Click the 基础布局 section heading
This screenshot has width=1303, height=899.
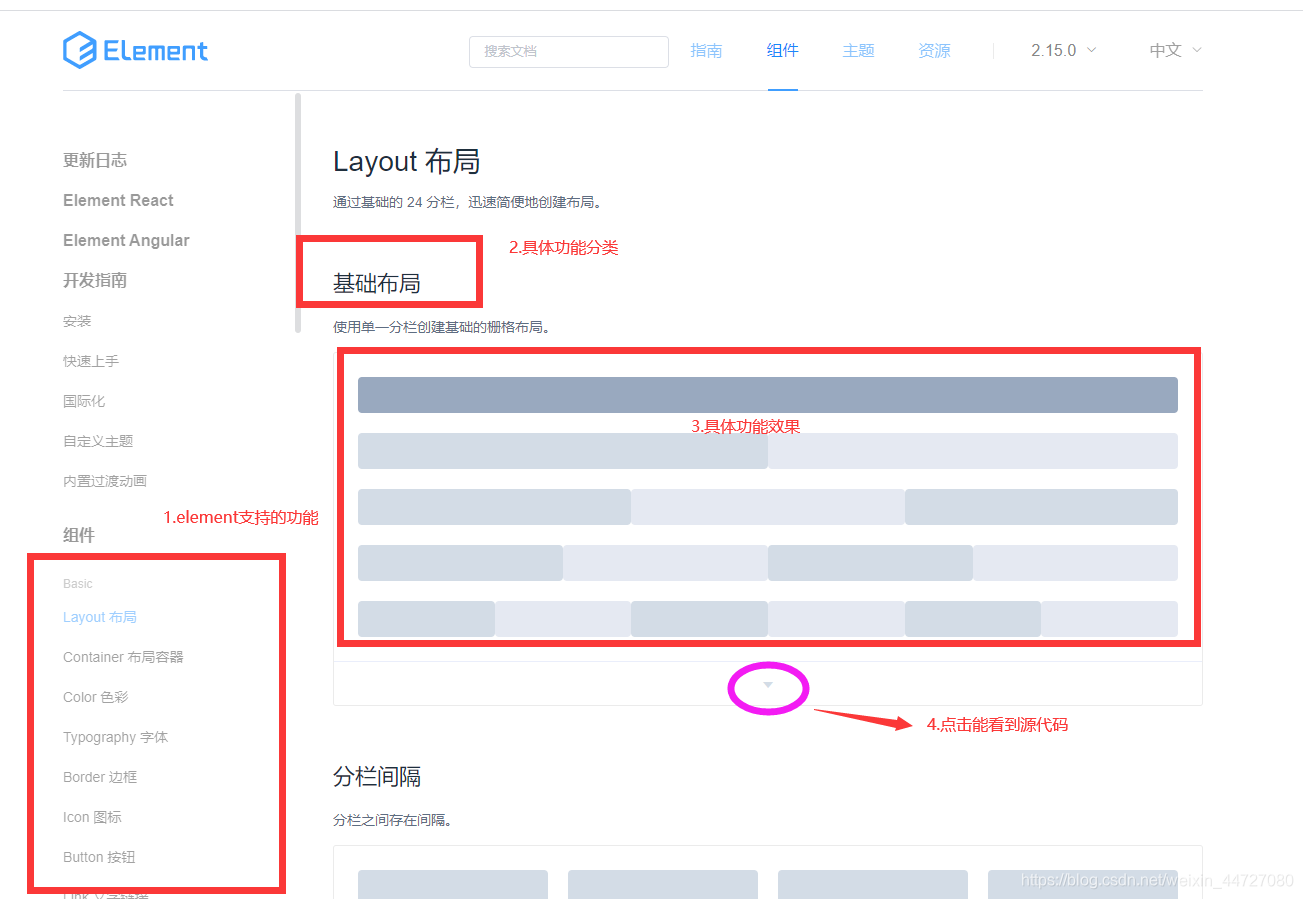coord(377,284)
